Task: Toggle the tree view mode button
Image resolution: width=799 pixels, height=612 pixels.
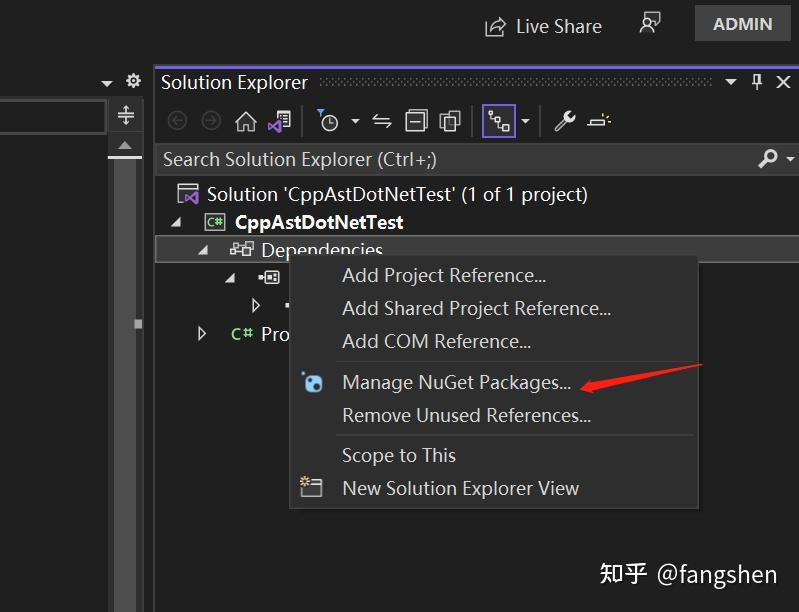Action: pyautogui.click(x=499, y=121)
